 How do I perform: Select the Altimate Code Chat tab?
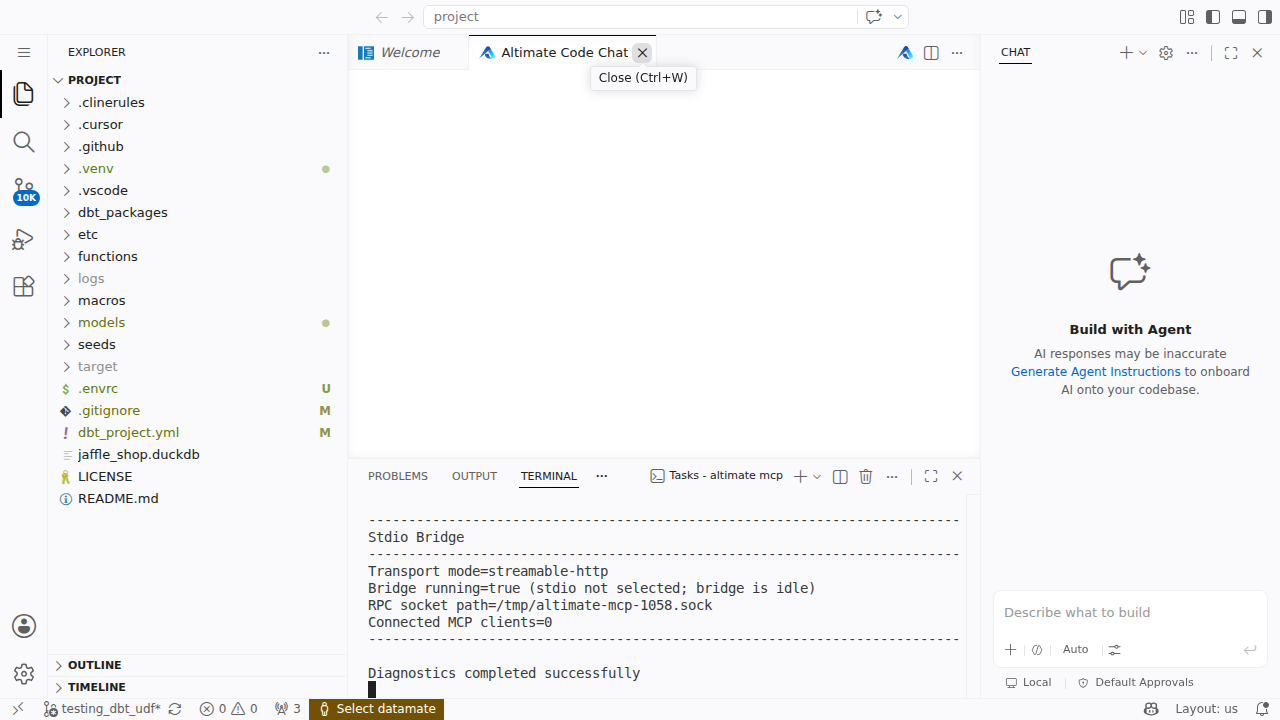[564, 53]
